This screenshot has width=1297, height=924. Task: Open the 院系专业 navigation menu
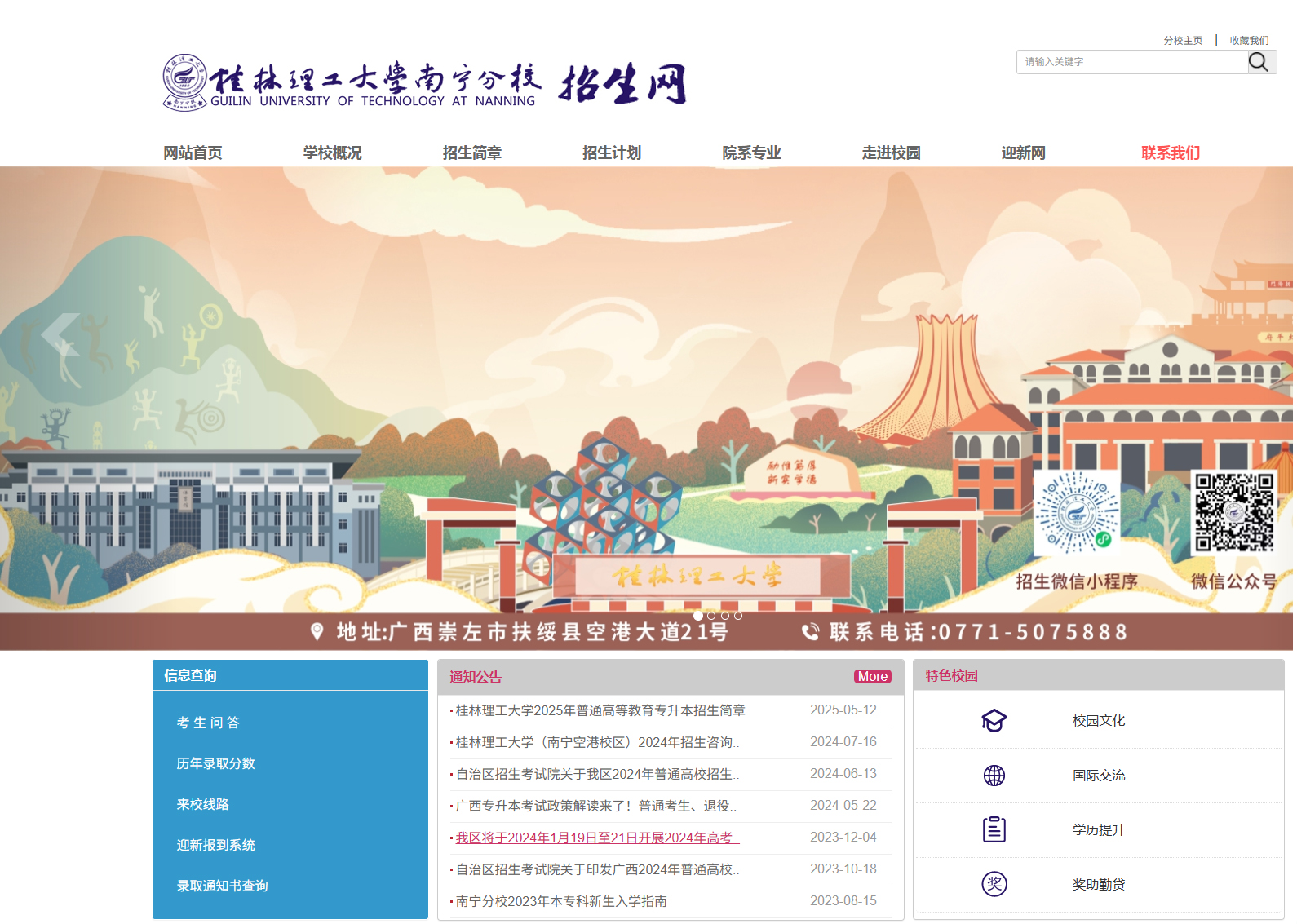[x=751, y=153]
